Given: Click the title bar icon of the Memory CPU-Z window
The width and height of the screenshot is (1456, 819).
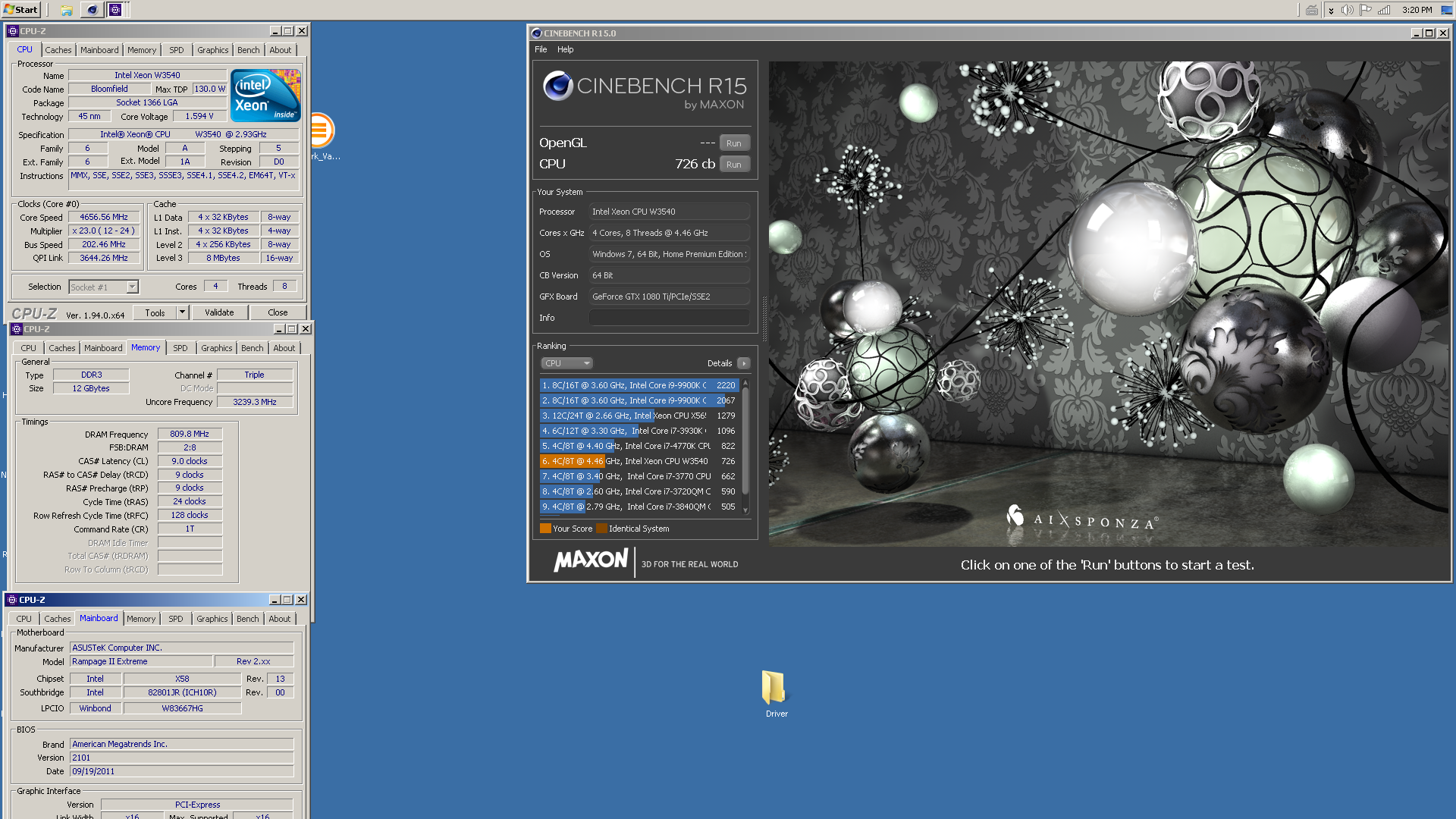Looking at the screenshot, I should 17,329.
